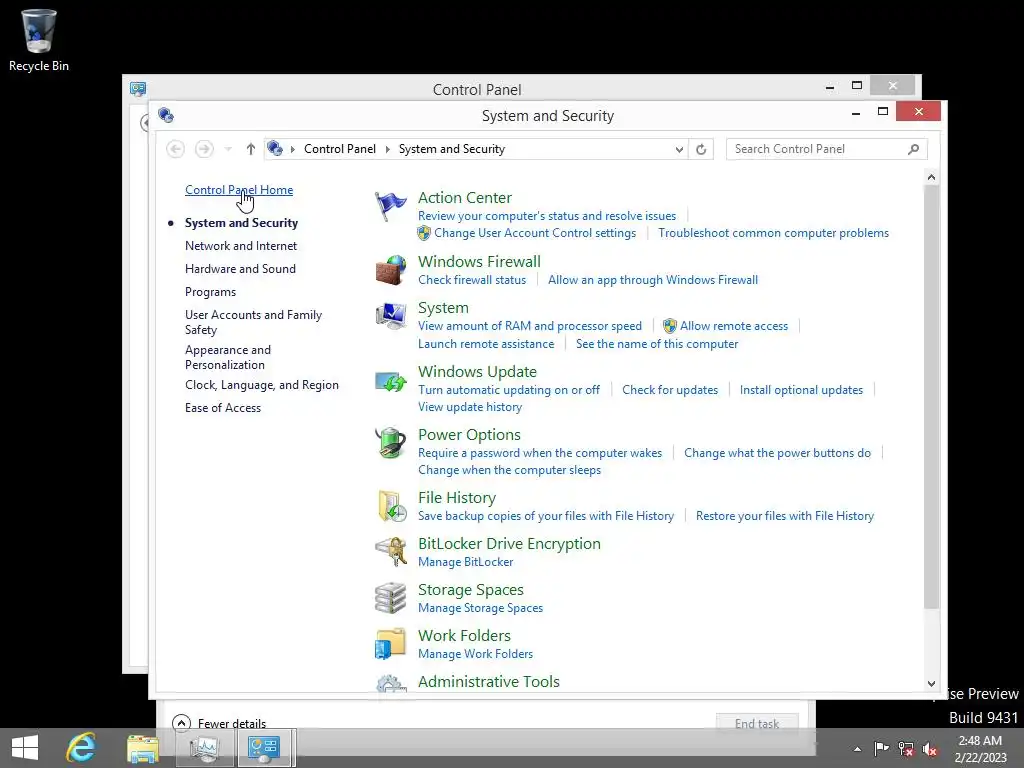
Task: Select Programs category in sidebar
Action: coord(210,292)
